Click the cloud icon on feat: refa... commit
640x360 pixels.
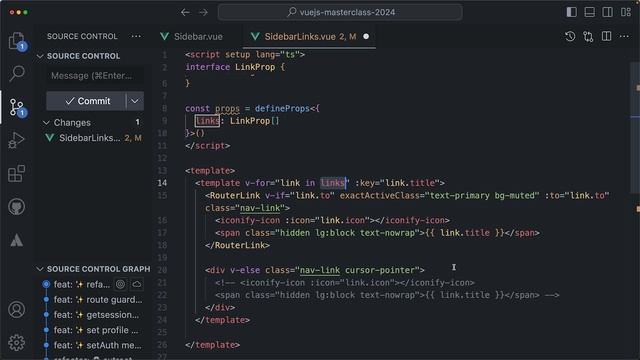(137, 284)
